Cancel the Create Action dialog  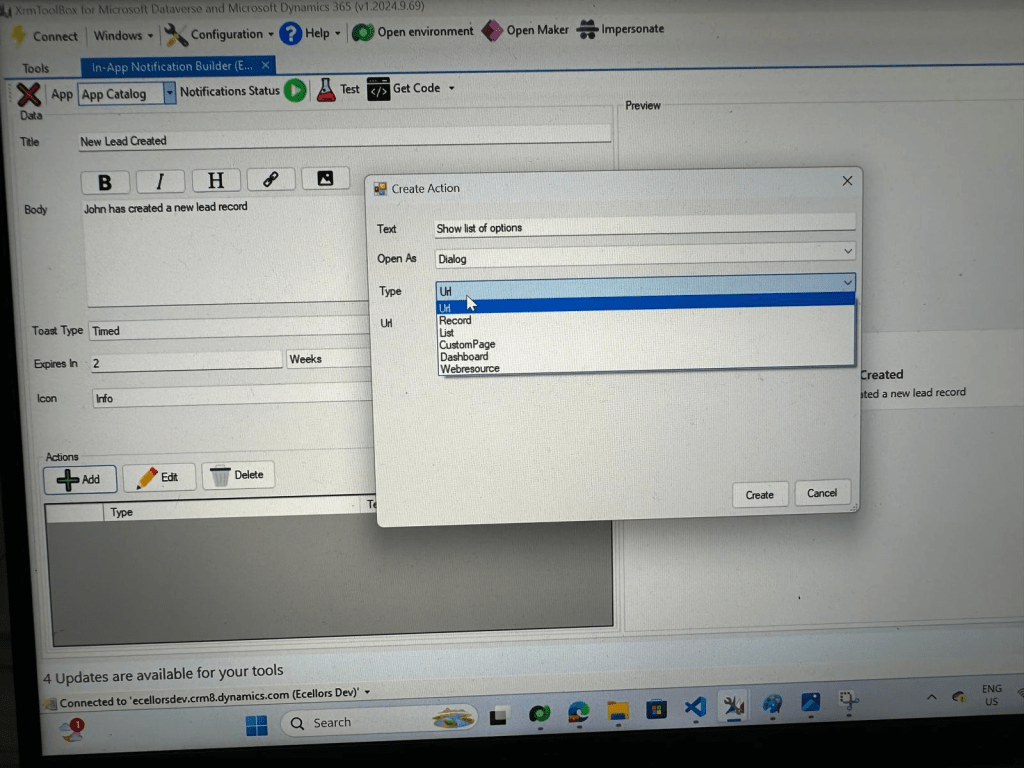tap(822, 493)
